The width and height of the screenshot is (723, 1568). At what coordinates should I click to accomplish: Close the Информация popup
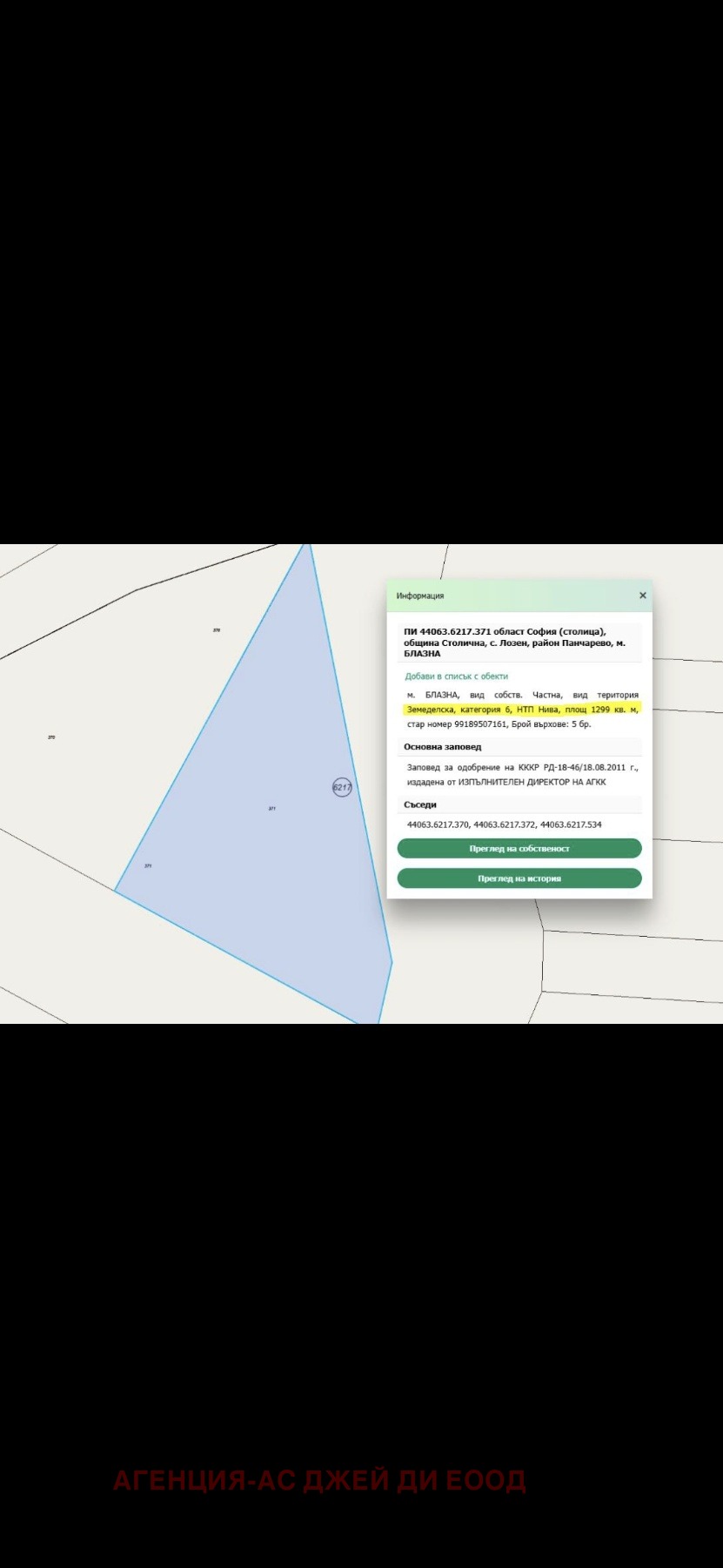pyautogui.click(x=643, y=596)
